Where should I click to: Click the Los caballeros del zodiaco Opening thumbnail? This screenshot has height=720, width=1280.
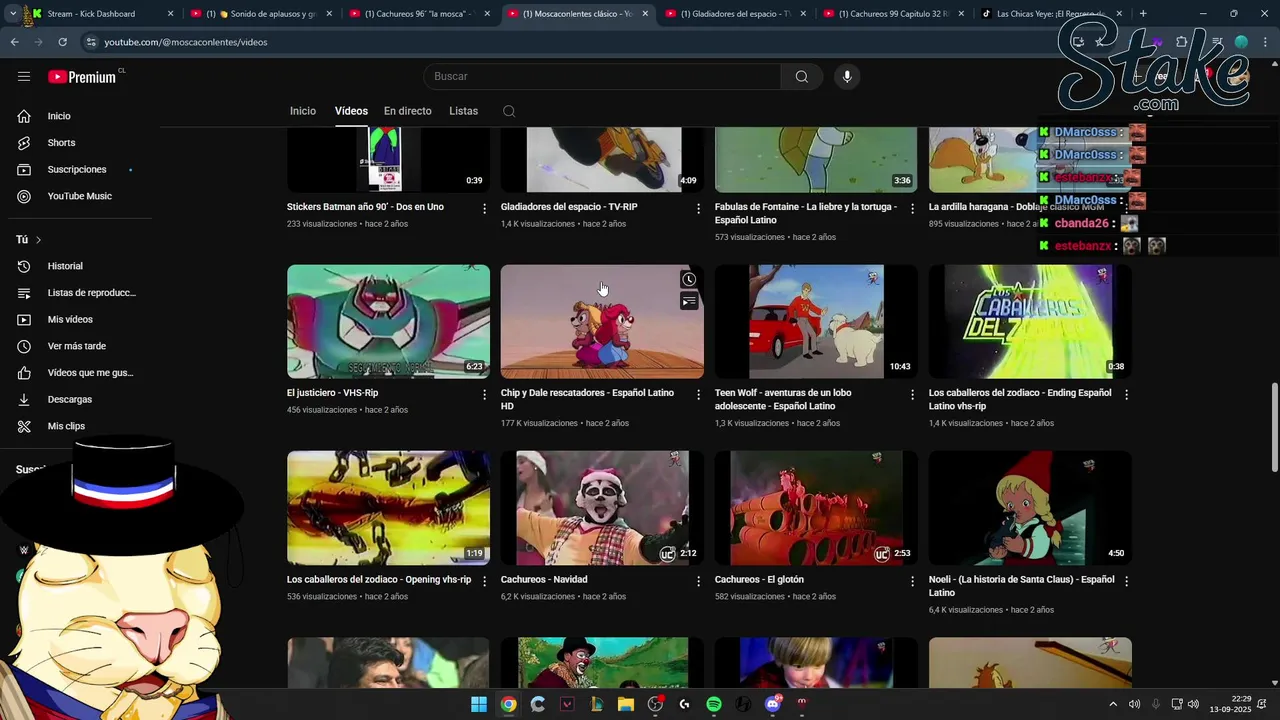(x=388, y=508)
